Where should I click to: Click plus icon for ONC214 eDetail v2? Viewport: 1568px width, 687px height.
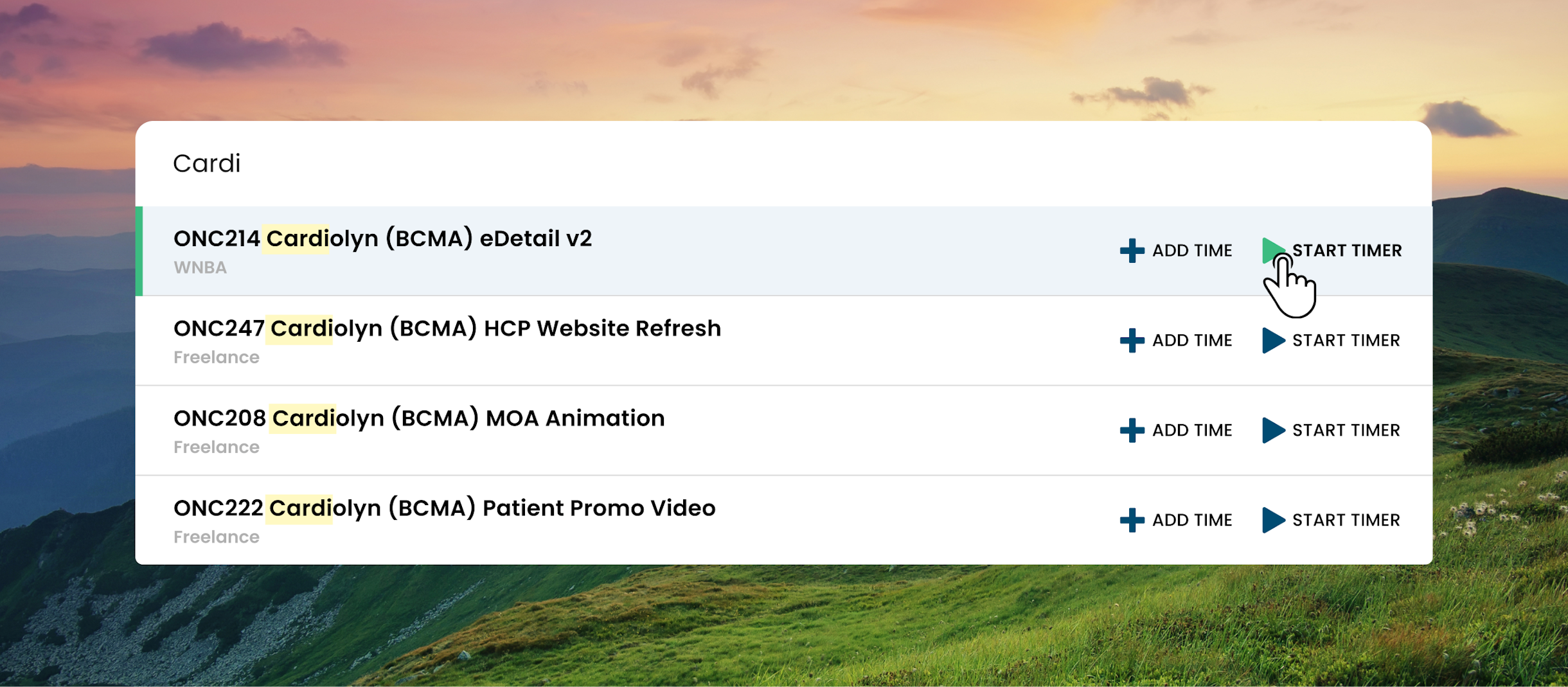point(1132,251)
